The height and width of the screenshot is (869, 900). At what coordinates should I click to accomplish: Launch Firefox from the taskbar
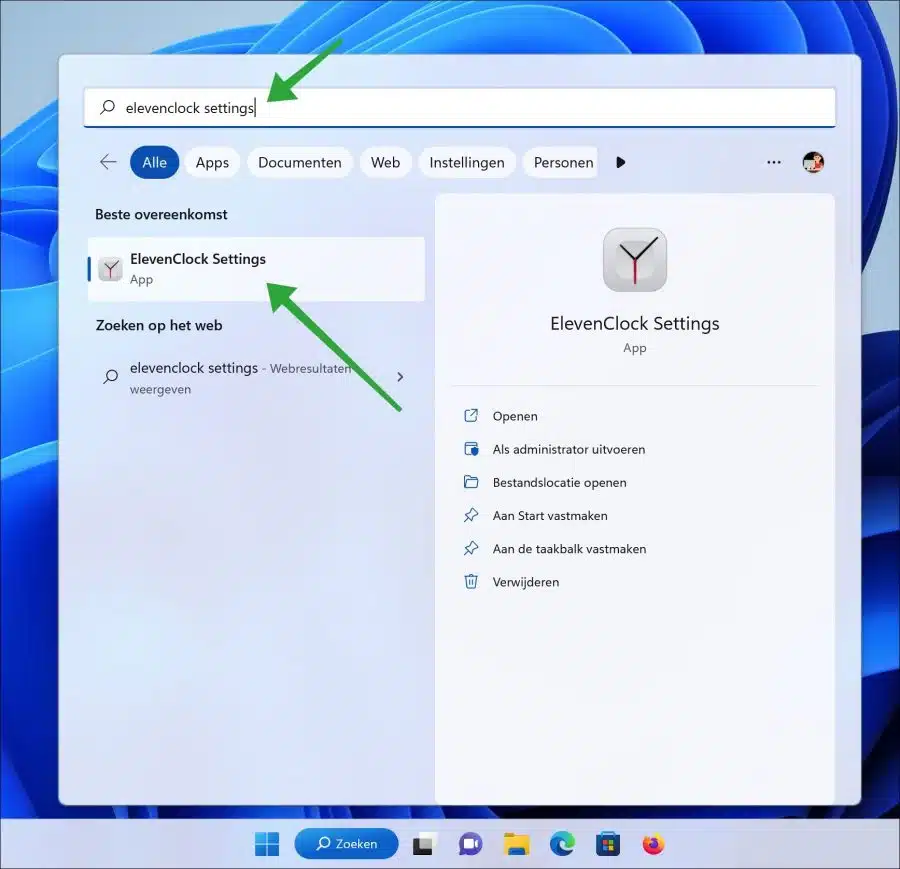coord(653,844)
